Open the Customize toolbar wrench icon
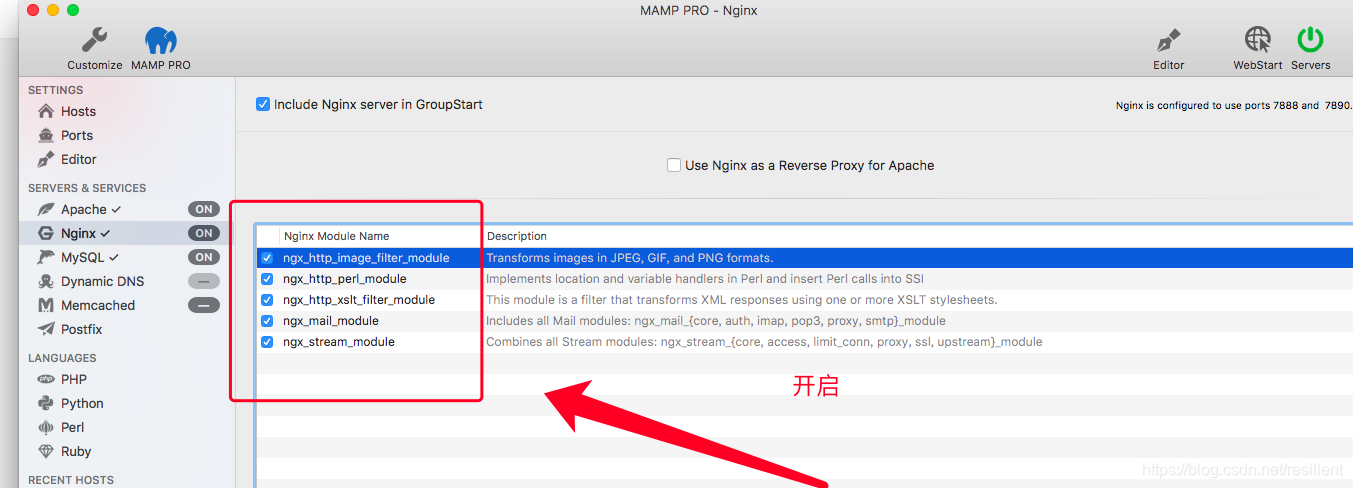The width and height of the screenshot is (1353, 488). tap(95, 40)
